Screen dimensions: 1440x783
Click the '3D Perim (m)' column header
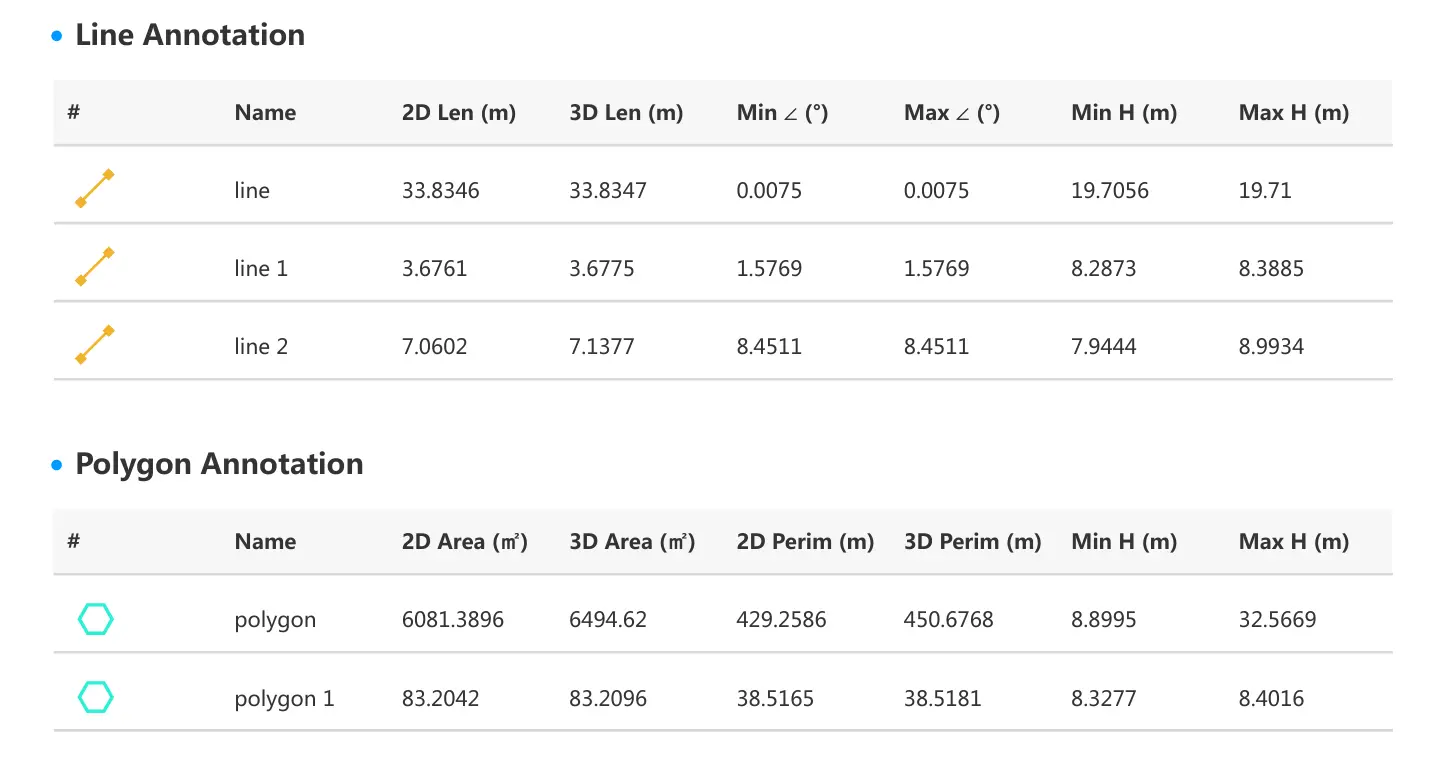point(972,542)
